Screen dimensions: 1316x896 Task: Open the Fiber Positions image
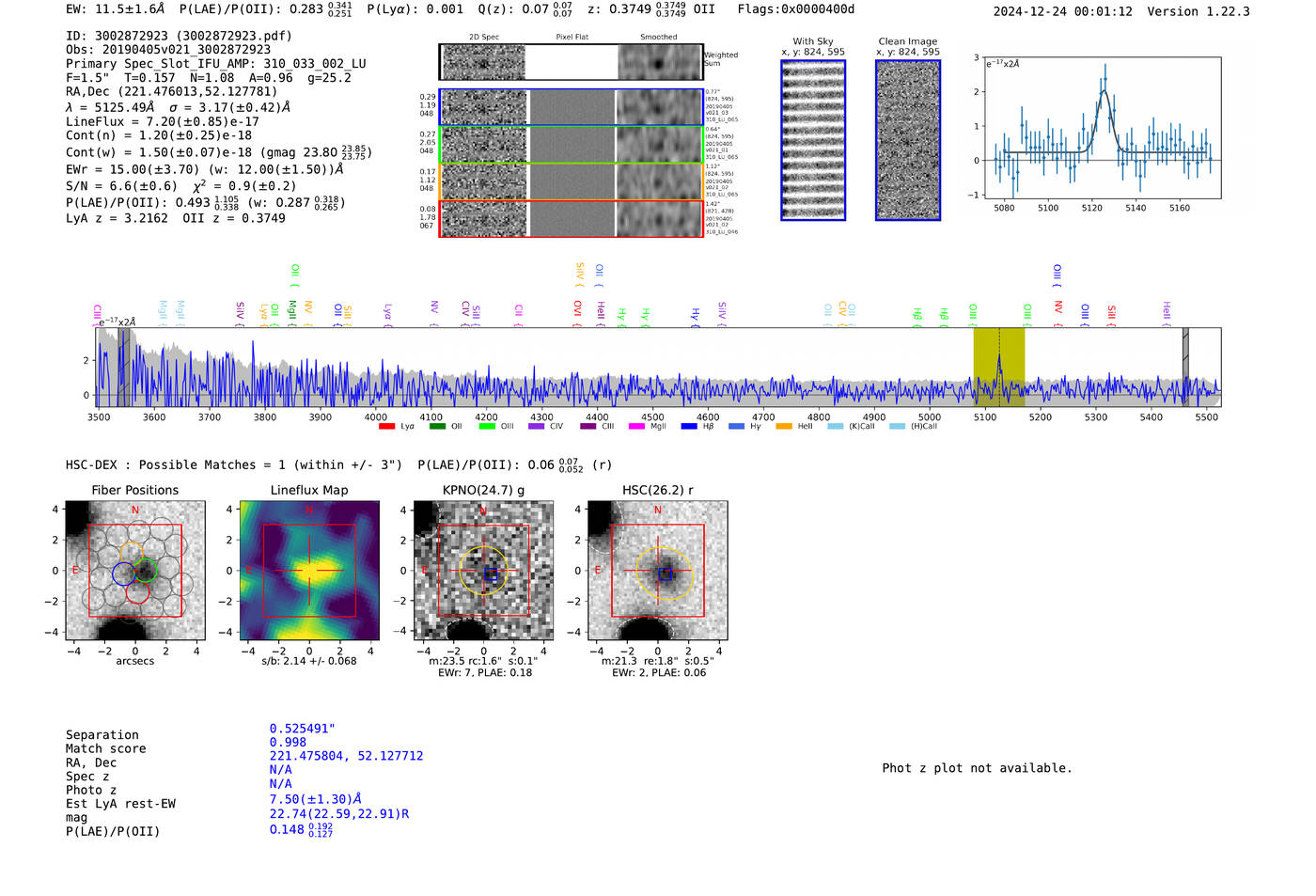135,571
